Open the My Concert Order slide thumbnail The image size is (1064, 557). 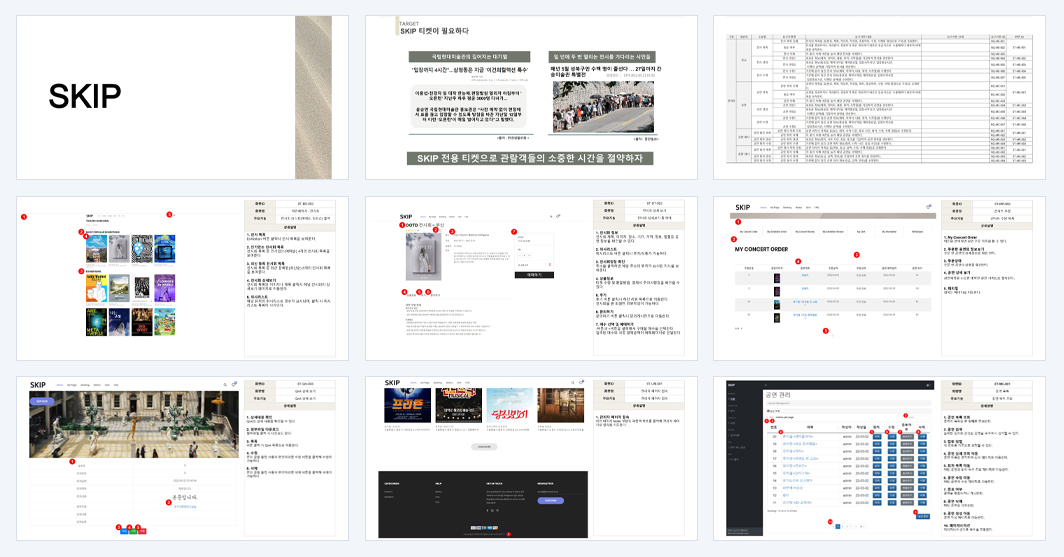coord(879,278)
